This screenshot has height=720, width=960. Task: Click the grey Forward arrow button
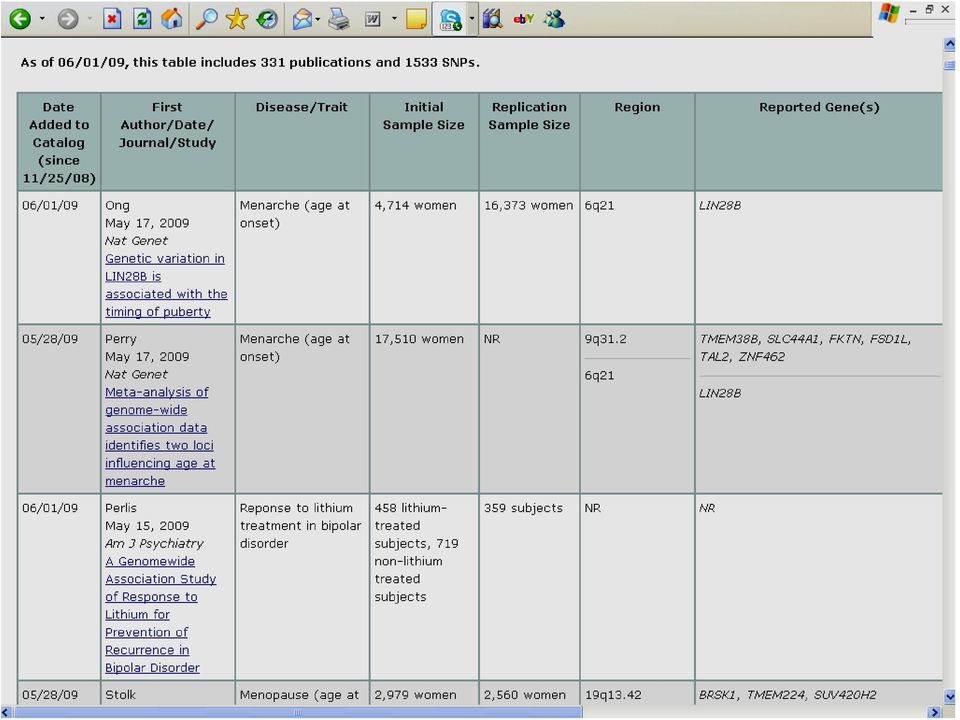(x=67, y=19)
